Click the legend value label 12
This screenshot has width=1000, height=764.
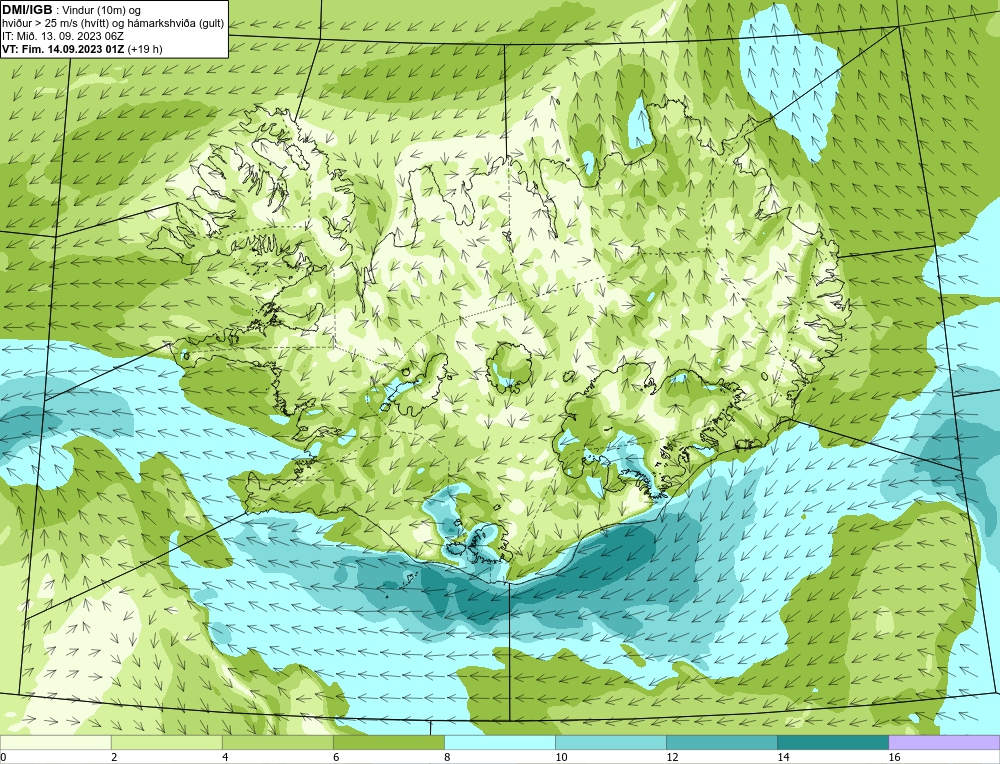[672, 757]
